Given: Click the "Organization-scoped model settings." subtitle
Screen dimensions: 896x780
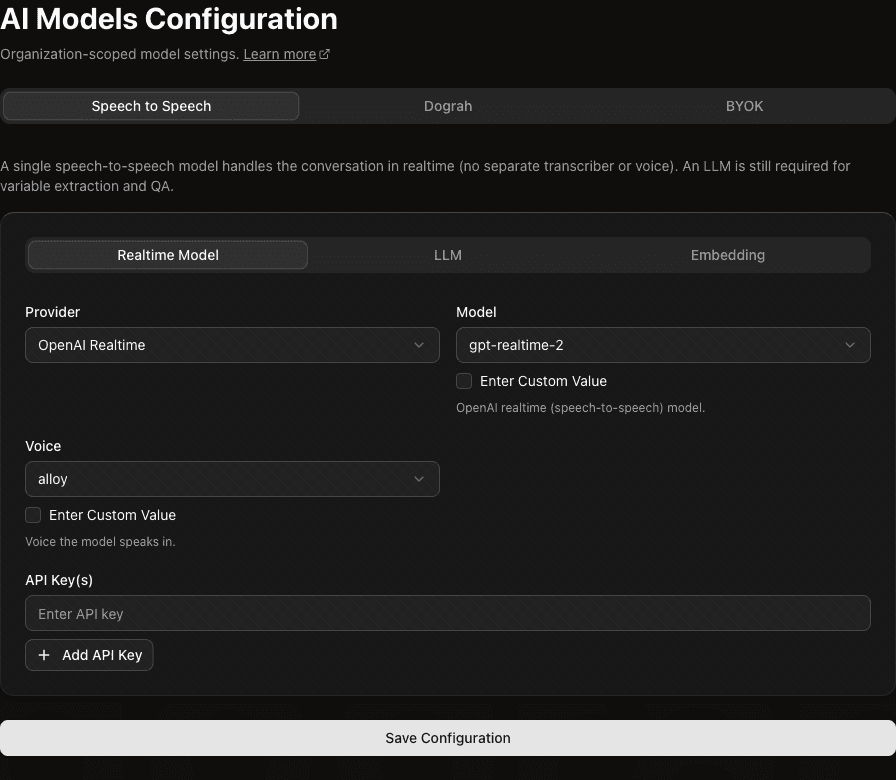Looking at the screenshot, I should (119, 54).
